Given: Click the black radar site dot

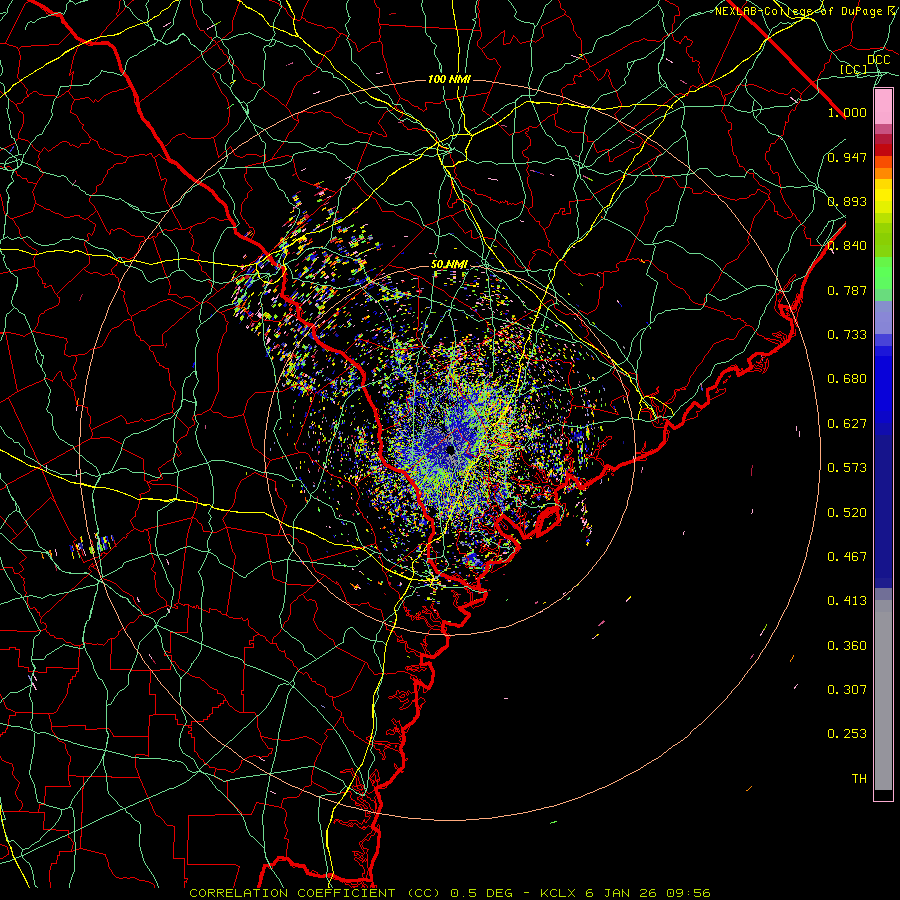Looking at the screenshot, I should coord(451,449).
